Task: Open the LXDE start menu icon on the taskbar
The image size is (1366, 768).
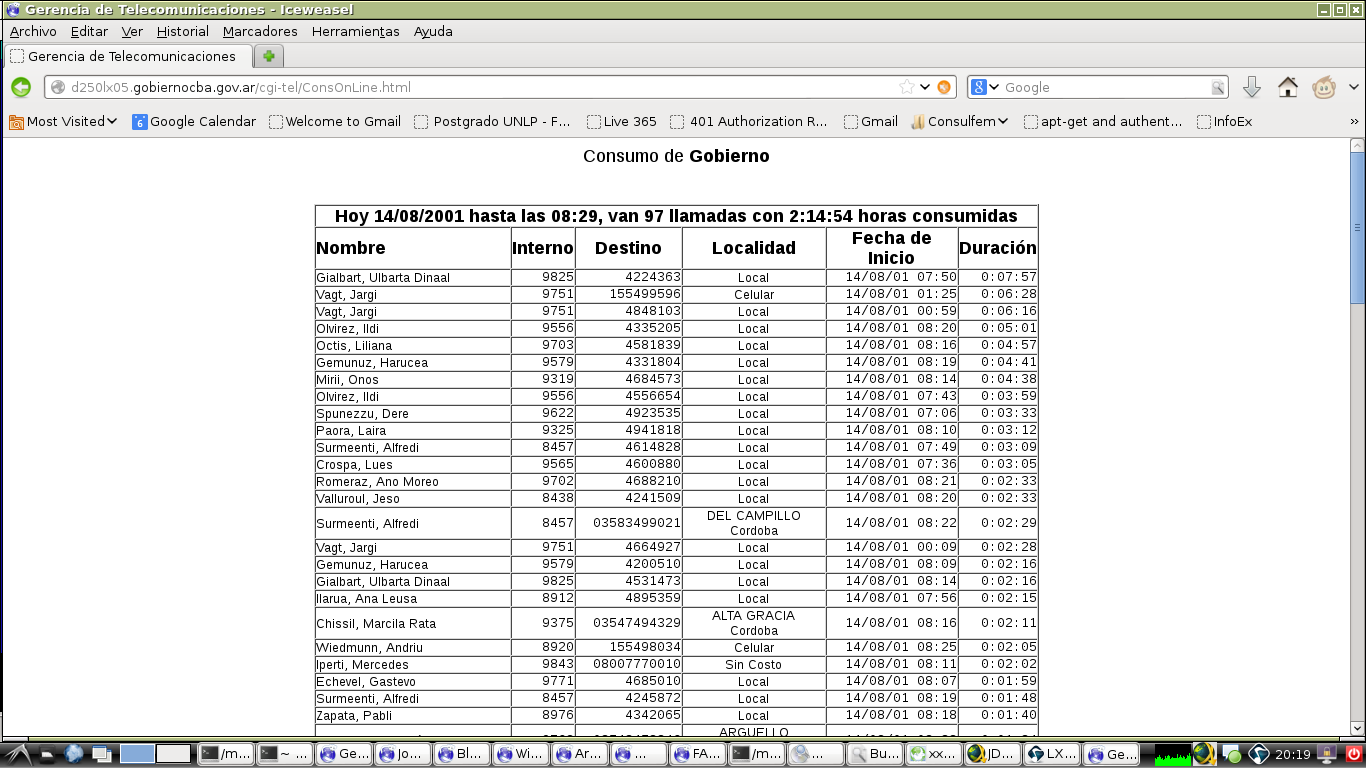Action: 17,754
